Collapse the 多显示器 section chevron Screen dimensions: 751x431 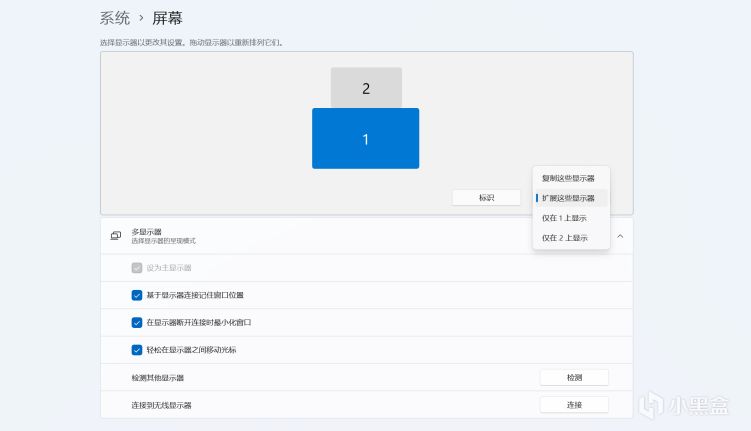tap(620, 236)
